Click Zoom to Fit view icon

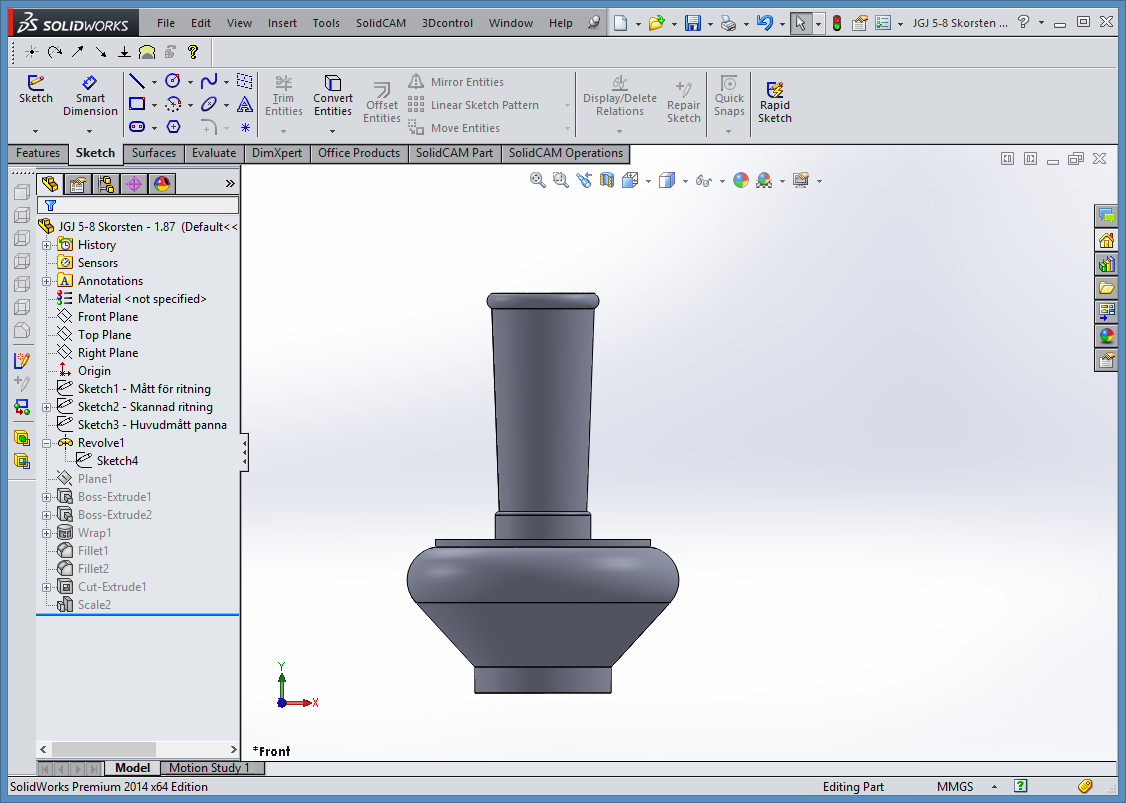537,180
